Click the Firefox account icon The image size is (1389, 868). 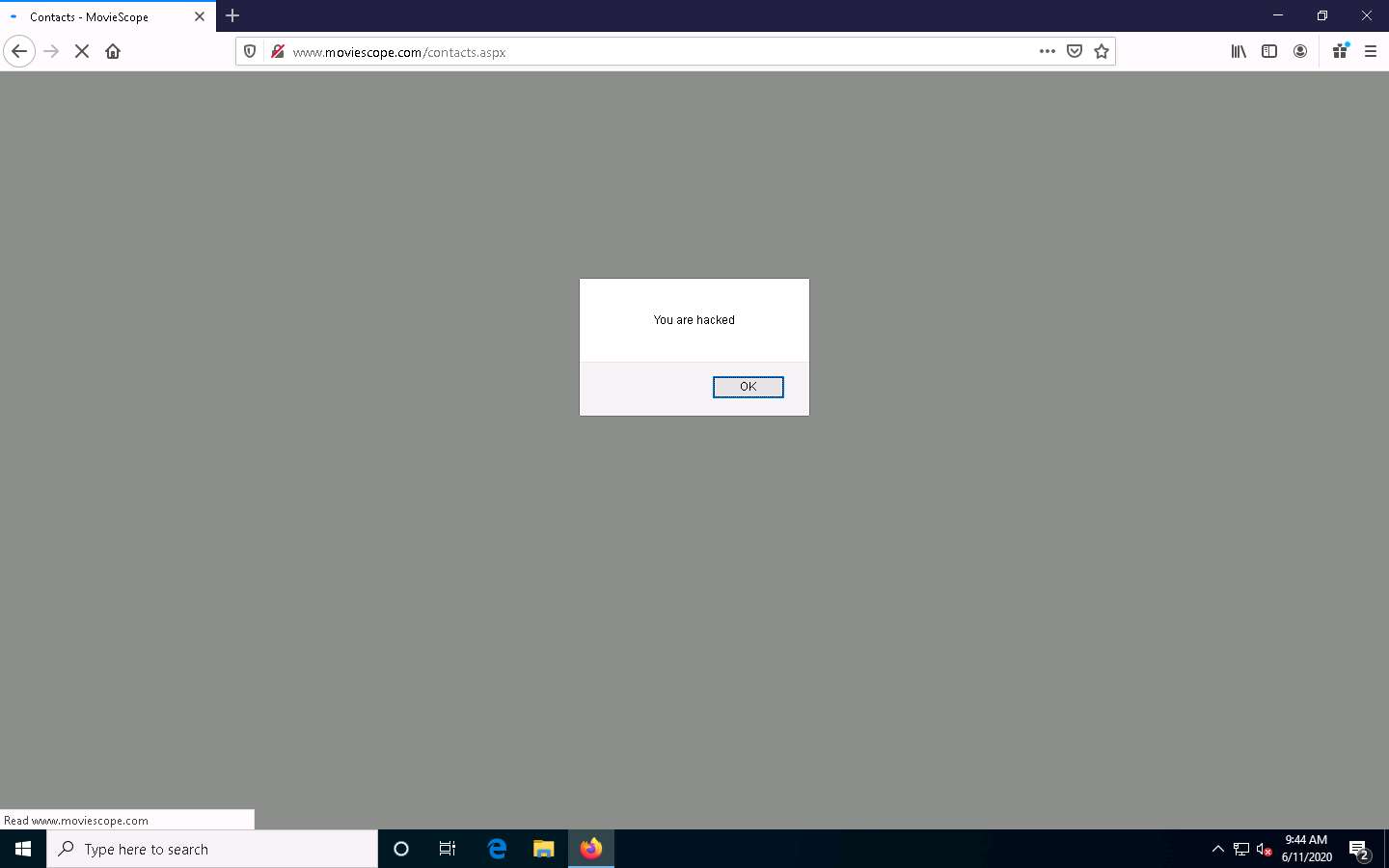click(1300, 51)
